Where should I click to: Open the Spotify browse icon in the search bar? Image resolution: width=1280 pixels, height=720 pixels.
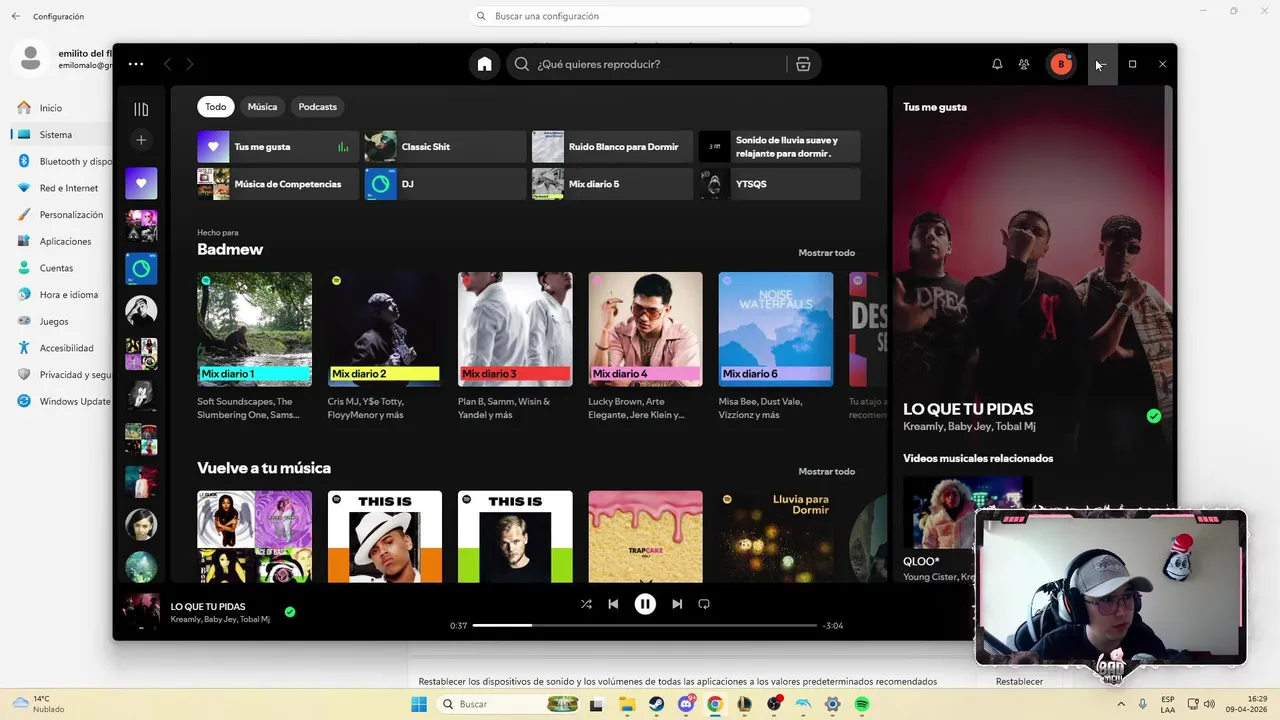803,64
